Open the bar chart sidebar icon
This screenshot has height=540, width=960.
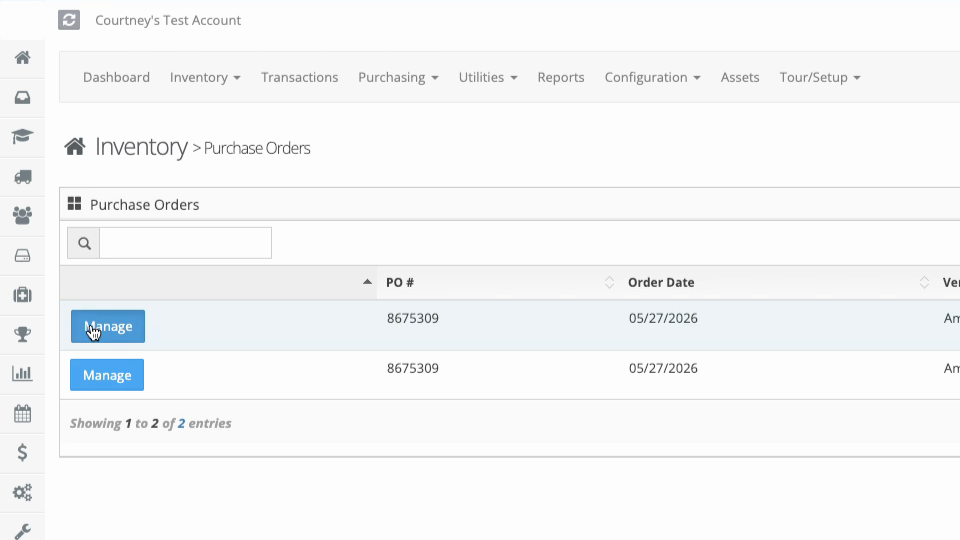23,373
